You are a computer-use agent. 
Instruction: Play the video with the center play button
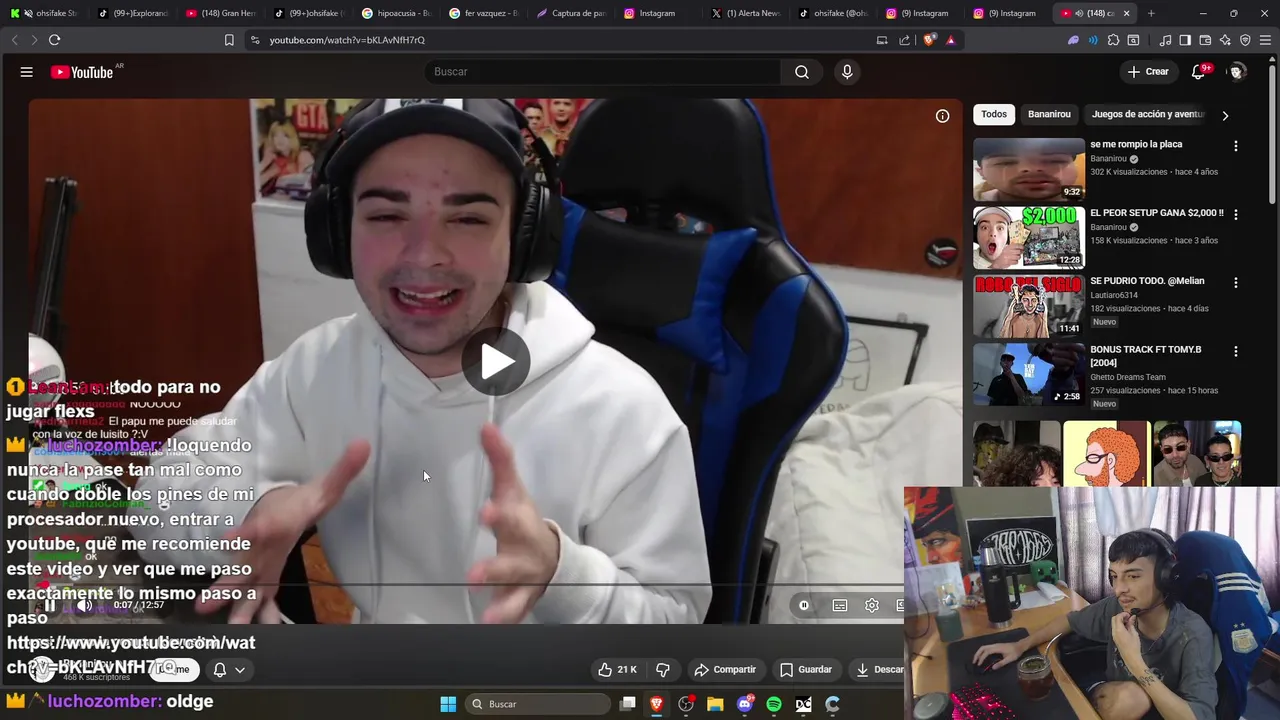496,362
